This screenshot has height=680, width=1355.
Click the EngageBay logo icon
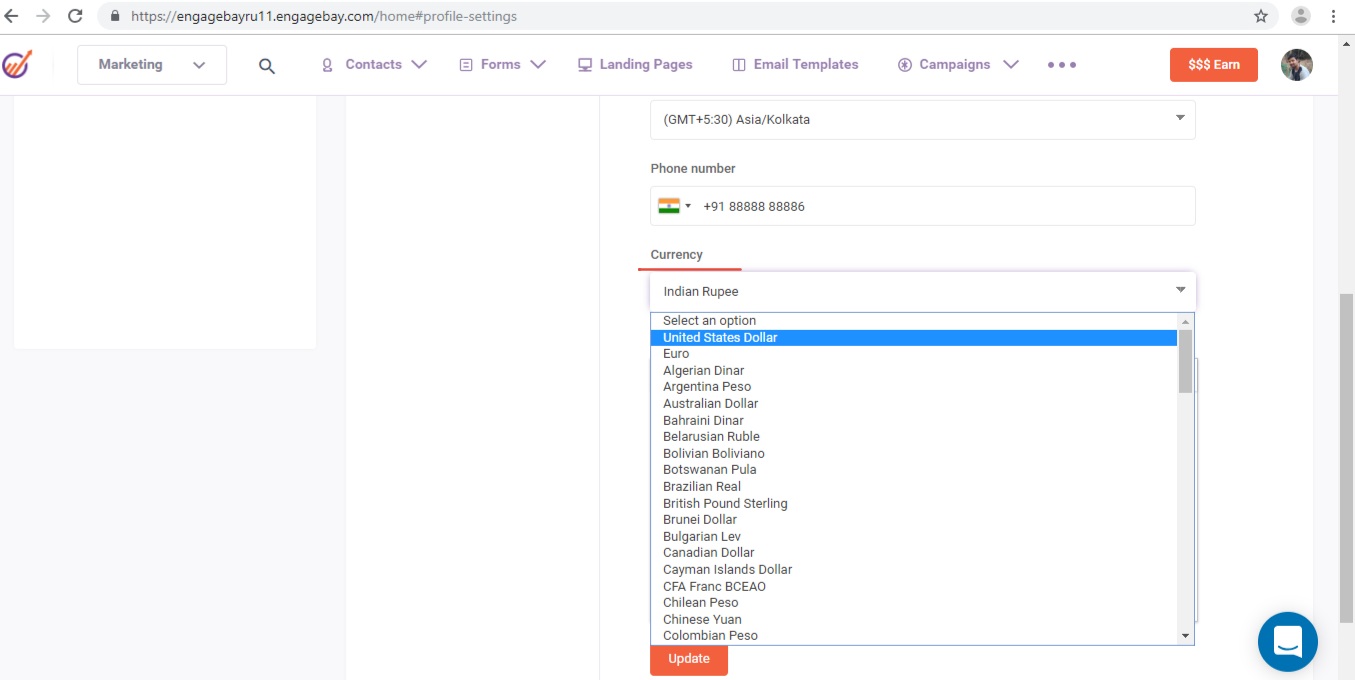(16, 64)
